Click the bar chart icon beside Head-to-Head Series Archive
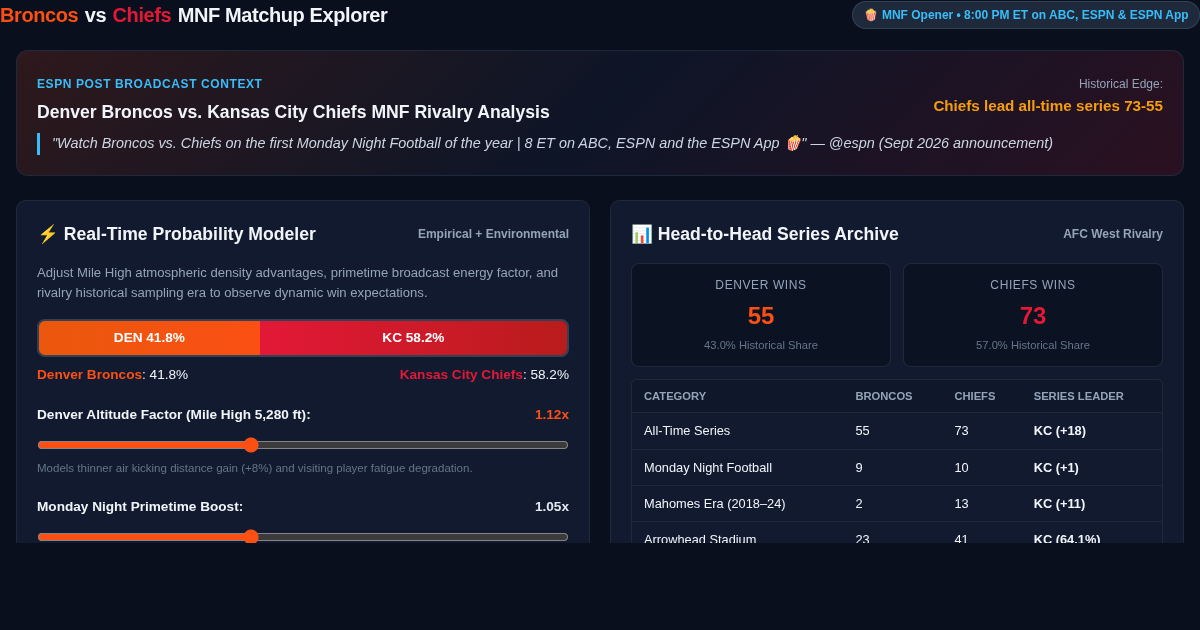1200x630 pixels. (641, 234)
